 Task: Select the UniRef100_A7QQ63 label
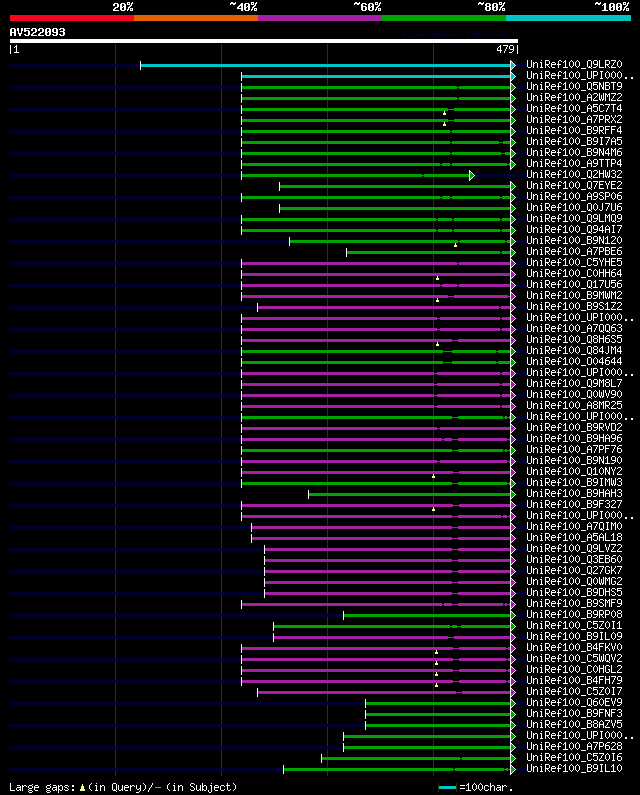[574, 328]
